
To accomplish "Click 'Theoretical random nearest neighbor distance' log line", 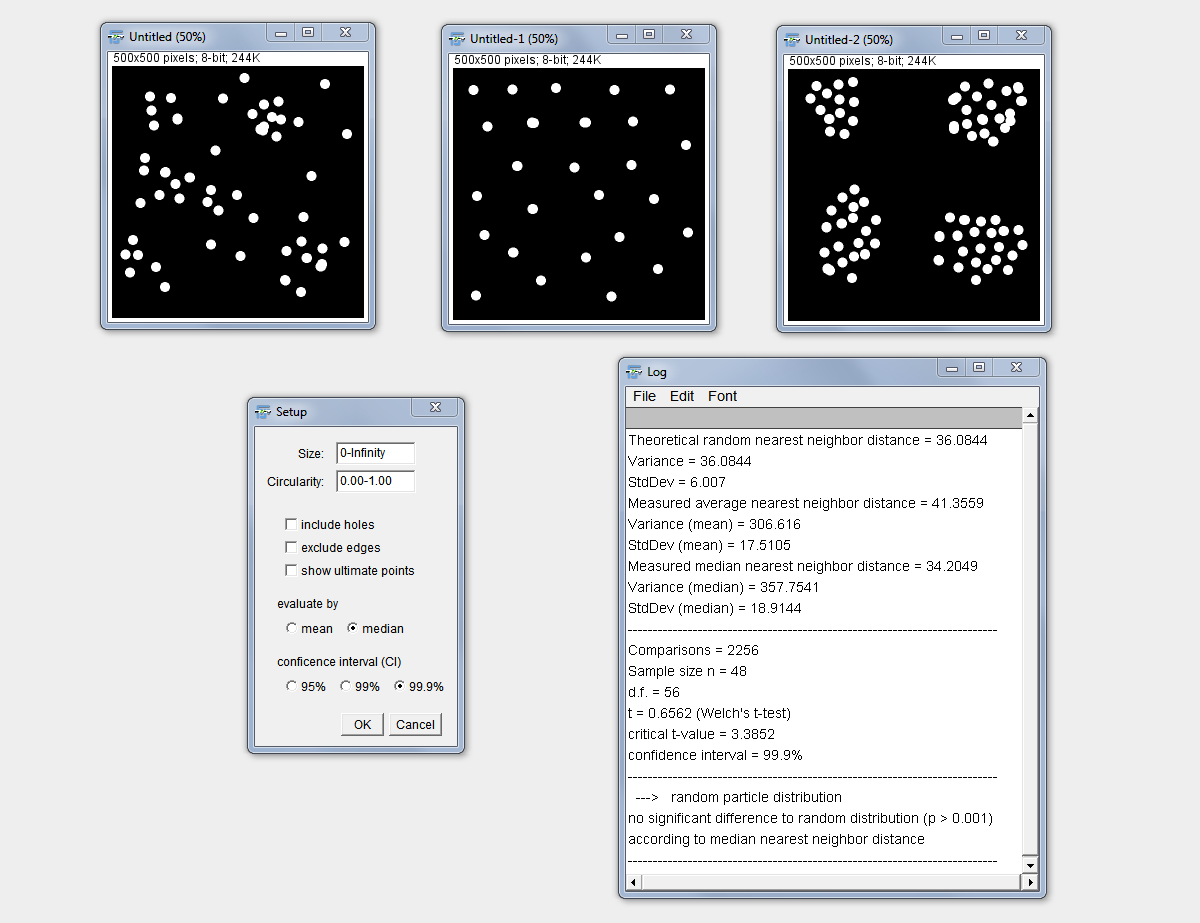I will 808,440.
